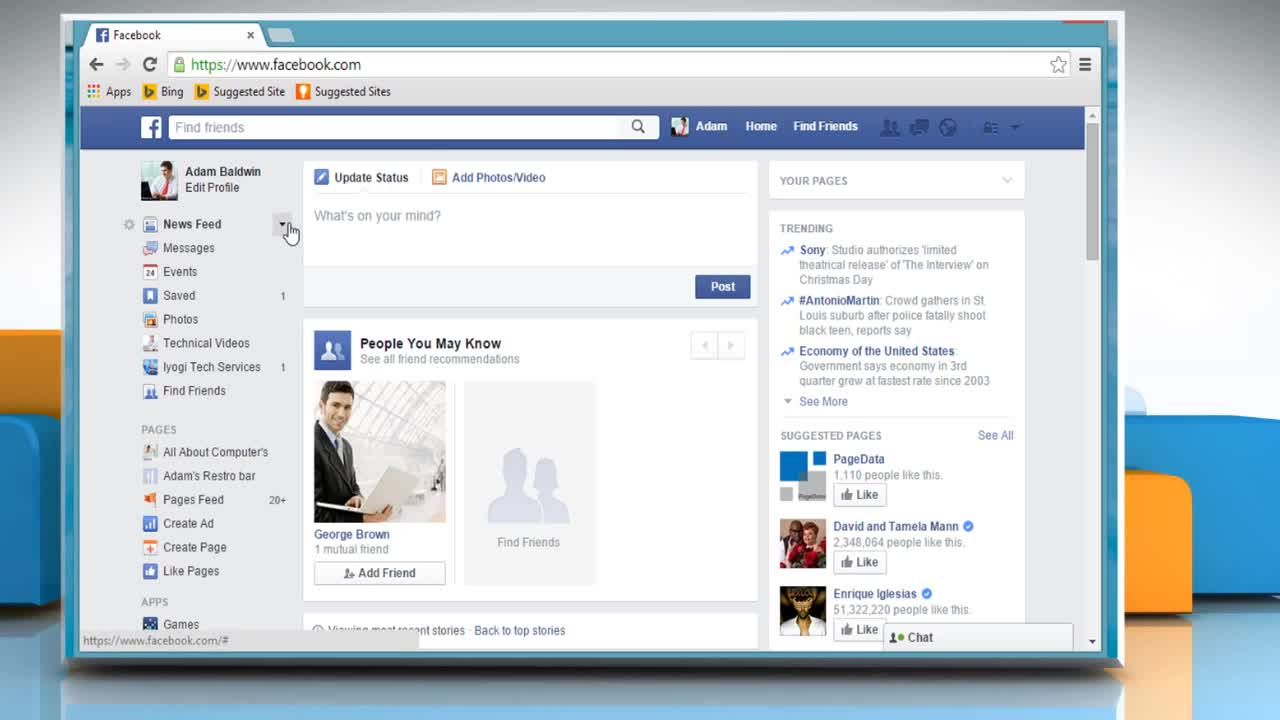The width and height of the screenshot is (1280, 720).
Task: Click gear icon beside News Feed
Action: [129, 224]
